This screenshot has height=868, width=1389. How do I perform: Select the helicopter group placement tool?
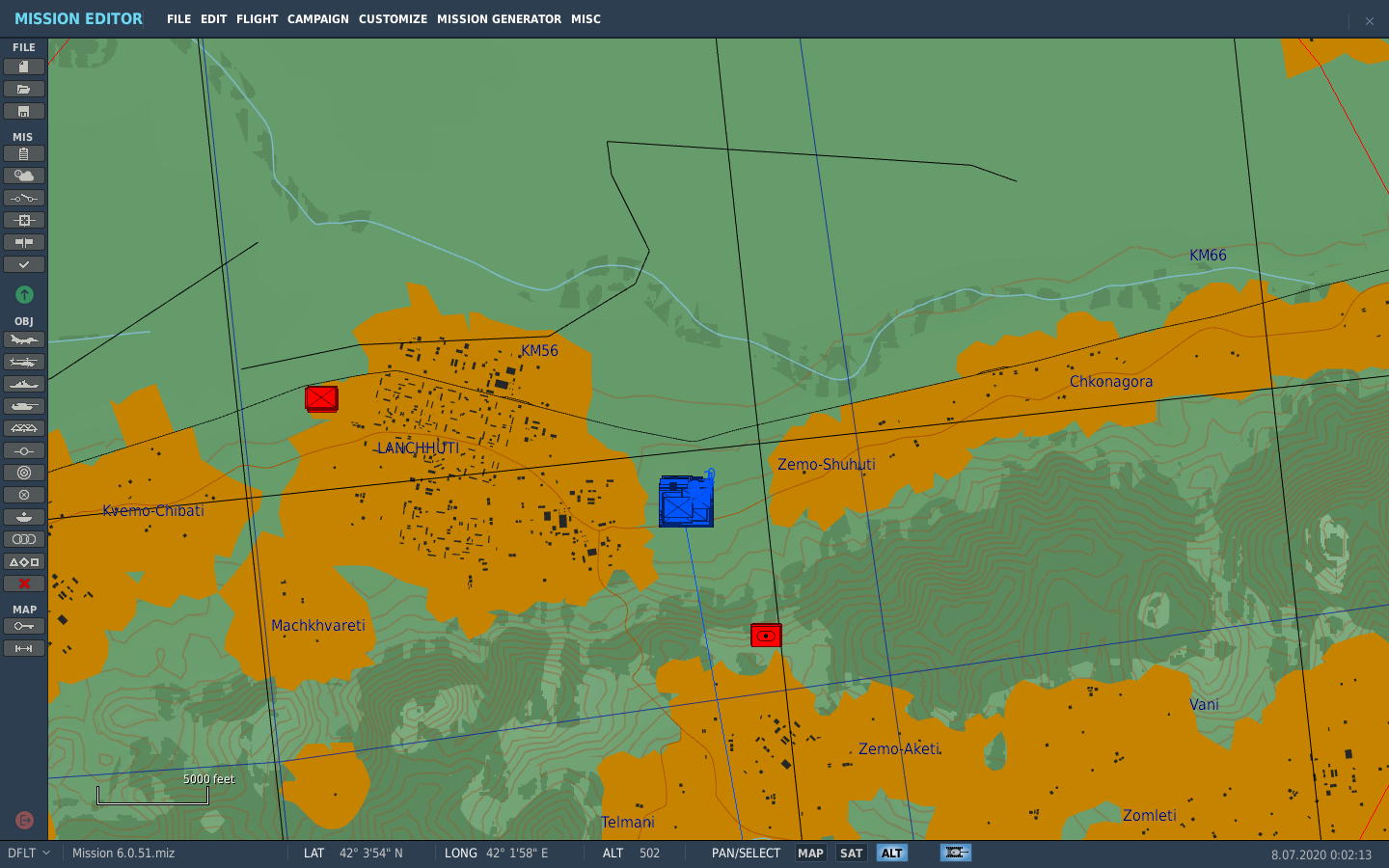click(24, 362)
